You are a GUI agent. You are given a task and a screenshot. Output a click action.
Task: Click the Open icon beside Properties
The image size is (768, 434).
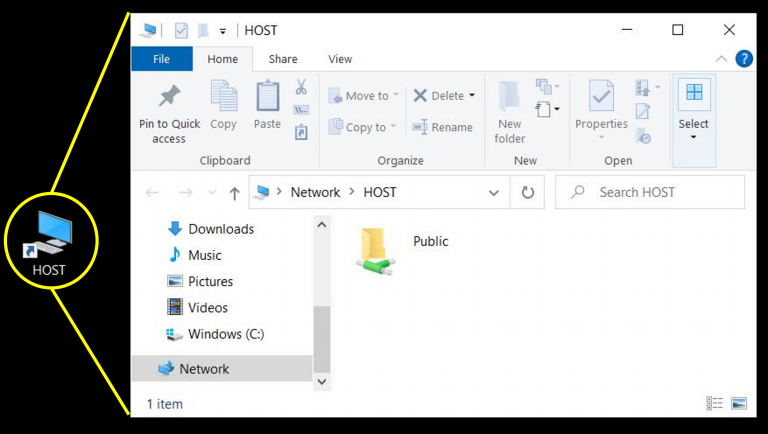[x=643, y=88]
